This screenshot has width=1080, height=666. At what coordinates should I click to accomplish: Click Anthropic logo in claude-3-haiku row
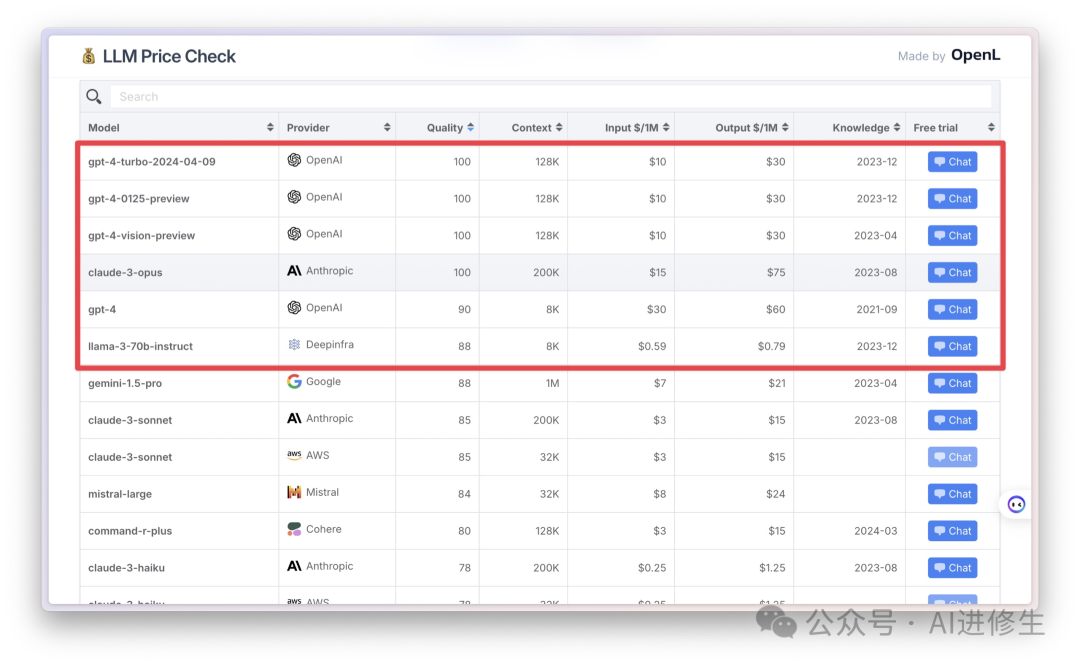click(294, 566)
